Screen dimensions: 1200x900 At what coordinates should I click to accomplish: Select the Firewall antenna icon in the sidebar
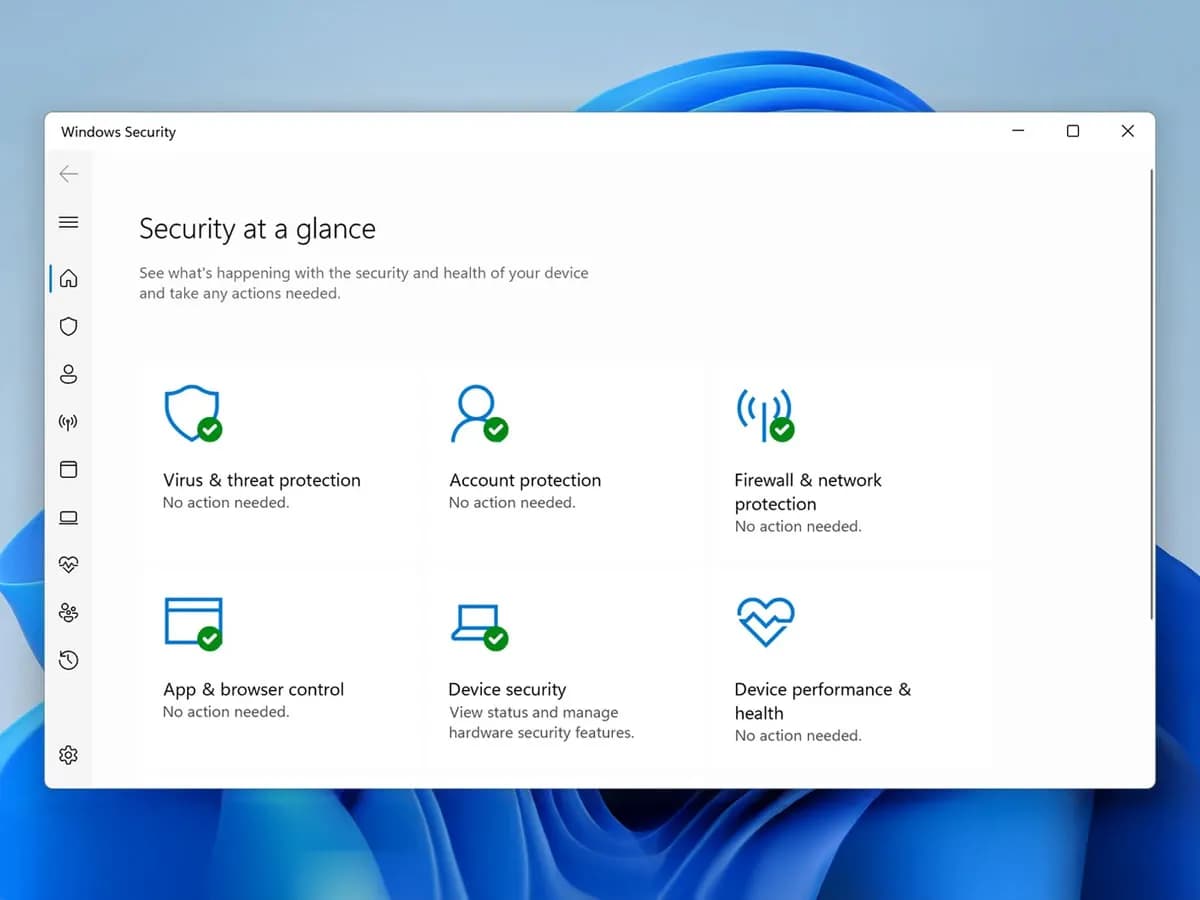point(68,422)
